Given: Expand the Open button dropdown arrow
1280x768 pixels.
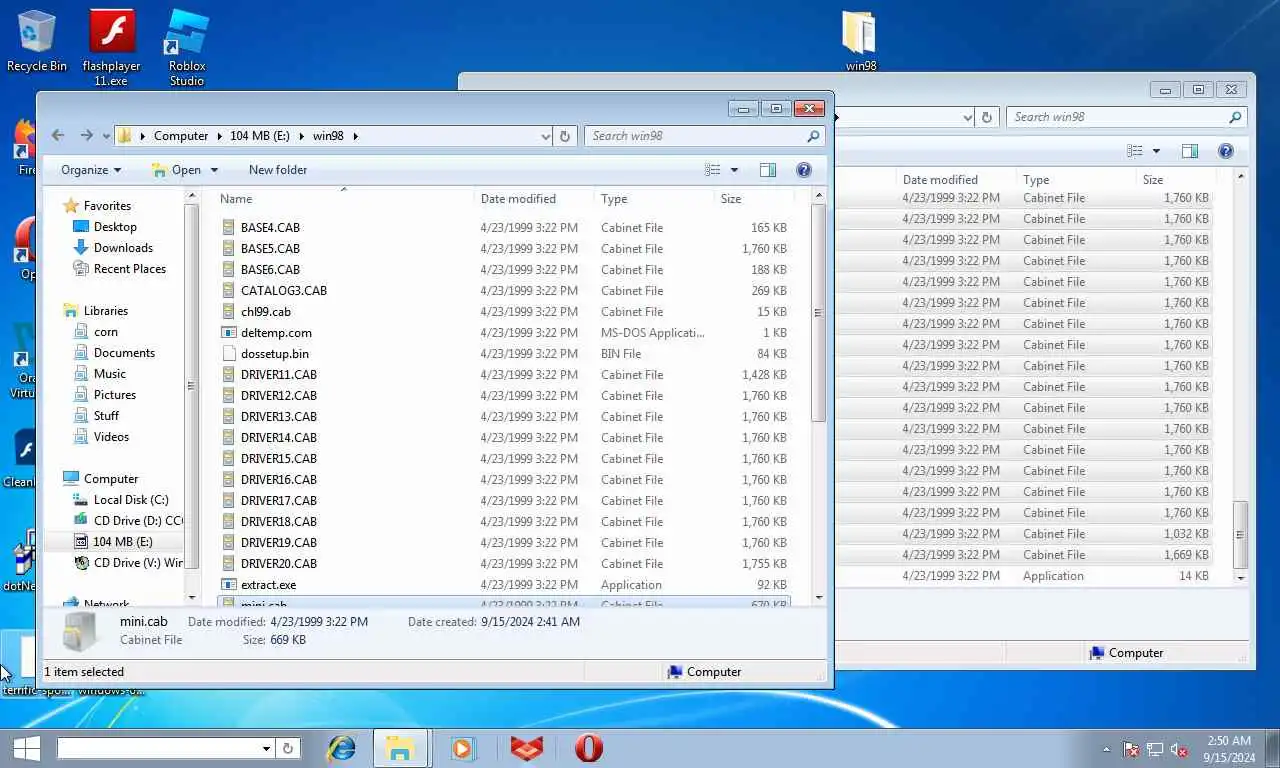Looking at the screenshot, I should 214,170.
